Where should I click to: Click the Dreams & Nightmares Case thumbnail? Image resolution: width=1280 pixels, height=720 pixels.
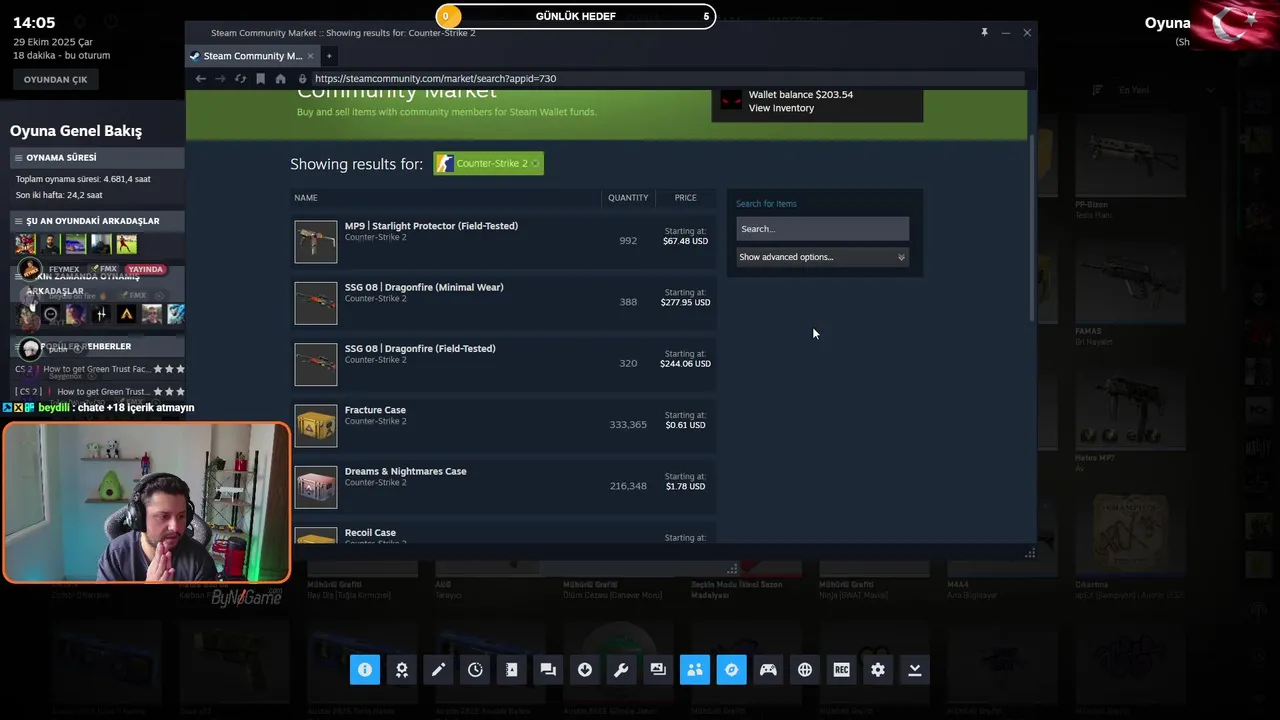pyautogui.click(x=316, y=487)
